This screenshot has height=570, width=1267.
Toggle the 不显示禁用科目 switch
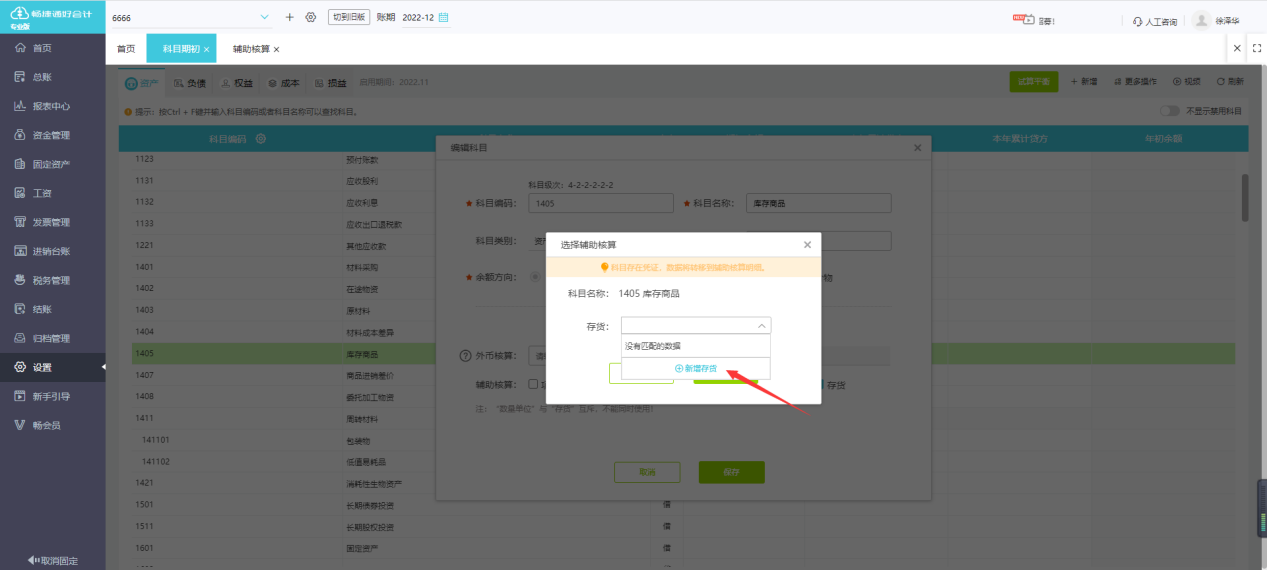click(1169, 111)
